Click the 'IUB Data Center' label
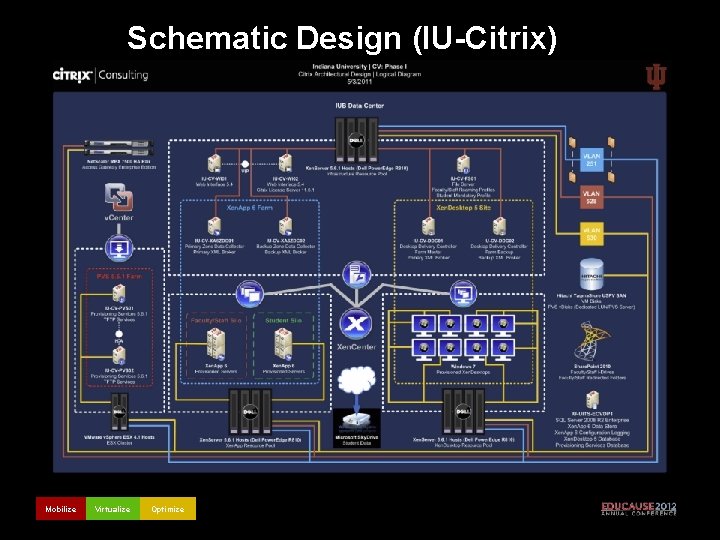Screen dimensions: 720x540 coord(360,106)
